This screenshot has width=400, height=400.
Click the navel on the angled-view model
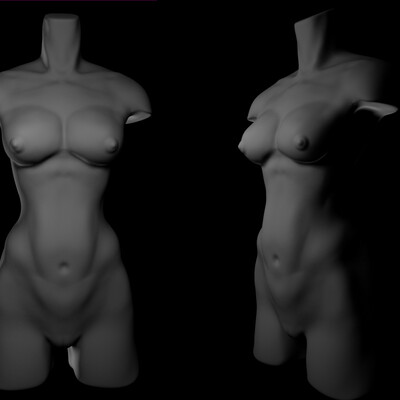point(276,259)
